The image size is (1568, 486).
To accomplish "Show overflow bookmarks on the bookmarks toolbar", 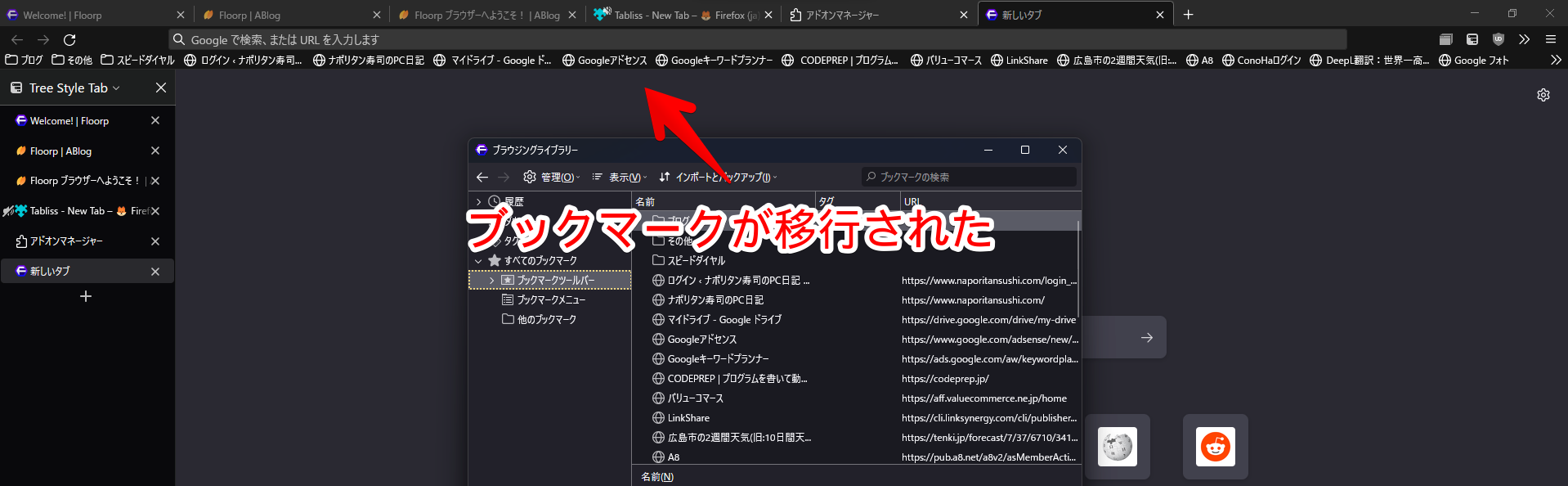I will coord(1556,60).
